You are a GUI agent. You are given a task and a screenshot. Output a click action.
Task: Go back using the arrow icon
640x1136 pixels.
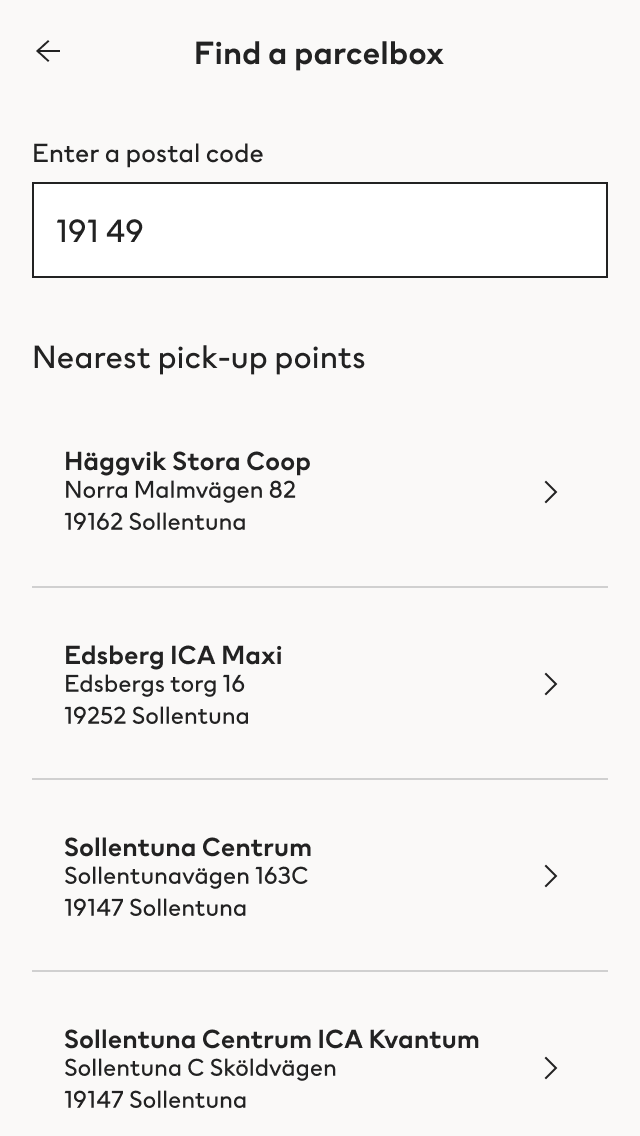48,51
